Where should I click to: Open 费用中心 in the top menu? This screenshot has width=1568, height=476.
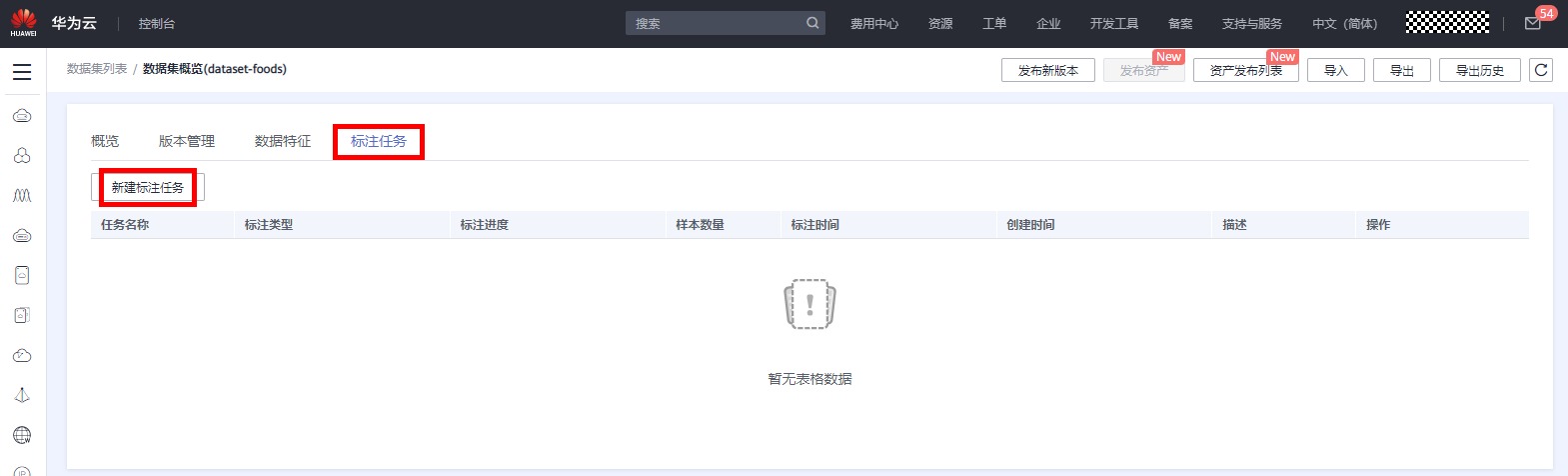[873, 23]
